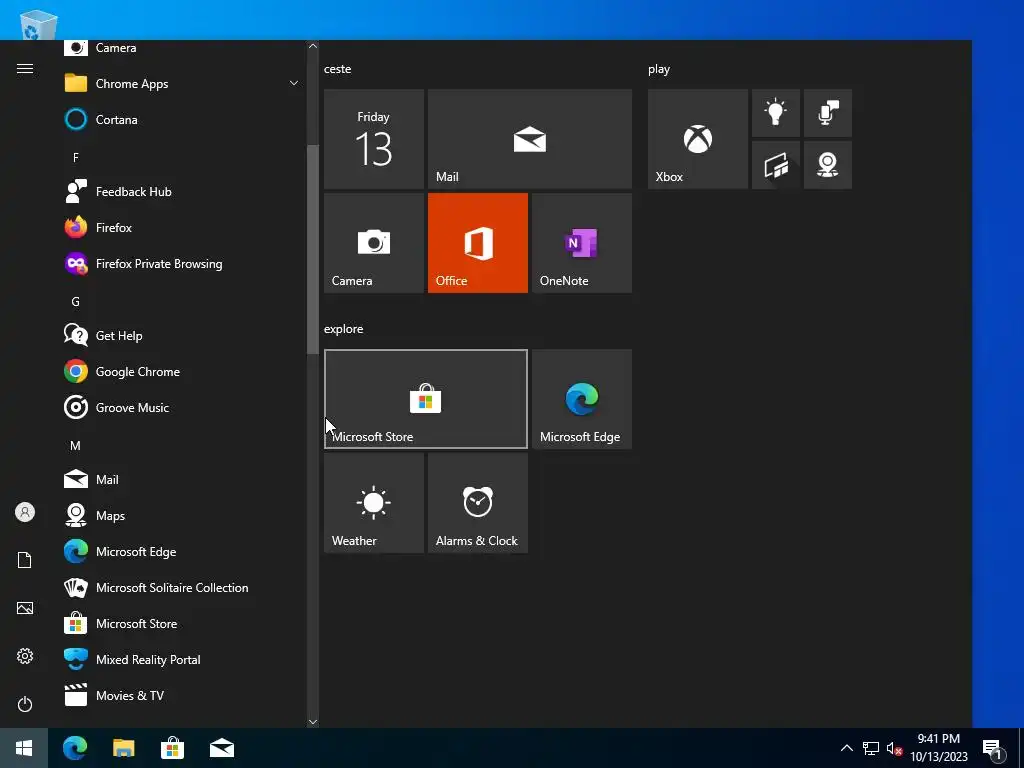
Task: Launch Microsoft Solitaire Collection
Action: (x=183, y=588)
